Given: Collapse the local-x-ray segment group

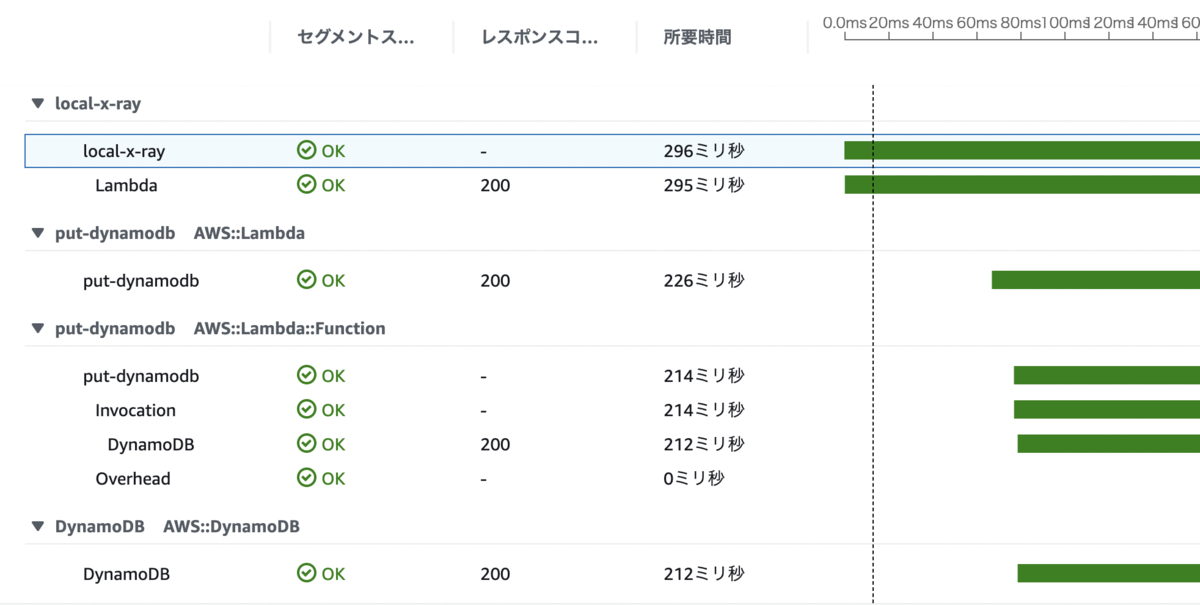Looking at the screenshot, I should [x=37, y=103].
